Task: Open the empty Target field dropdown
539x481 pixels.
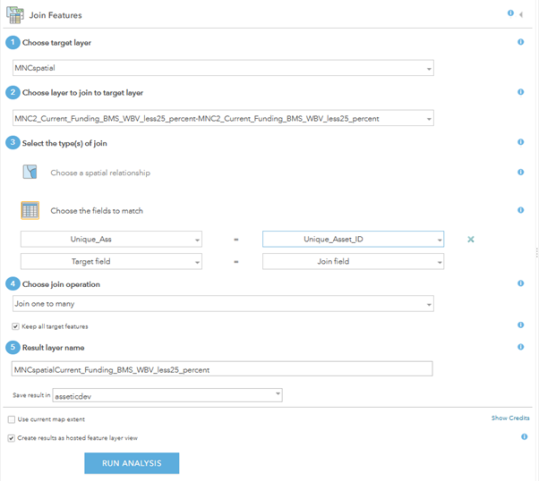Action: coord(111,262)
